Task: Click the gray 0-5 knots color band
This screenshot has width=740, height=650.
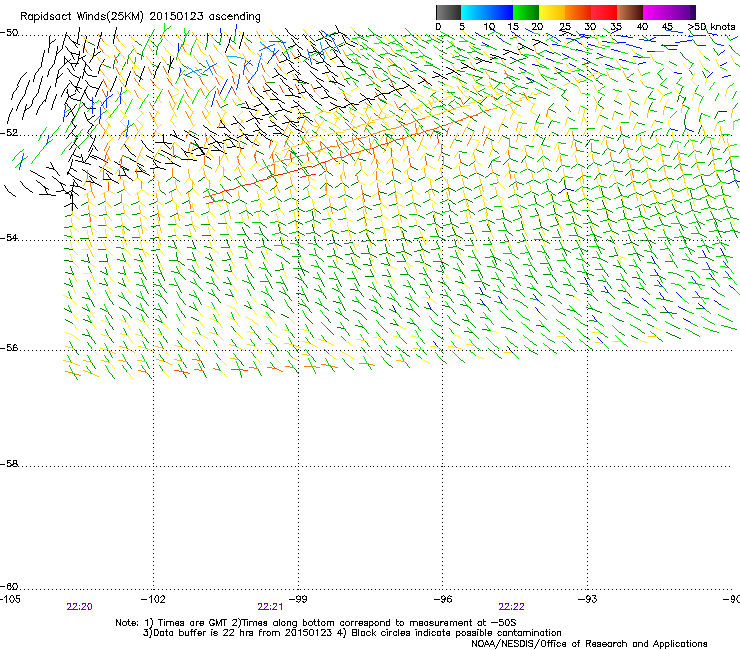Action: tap(448, 12)
